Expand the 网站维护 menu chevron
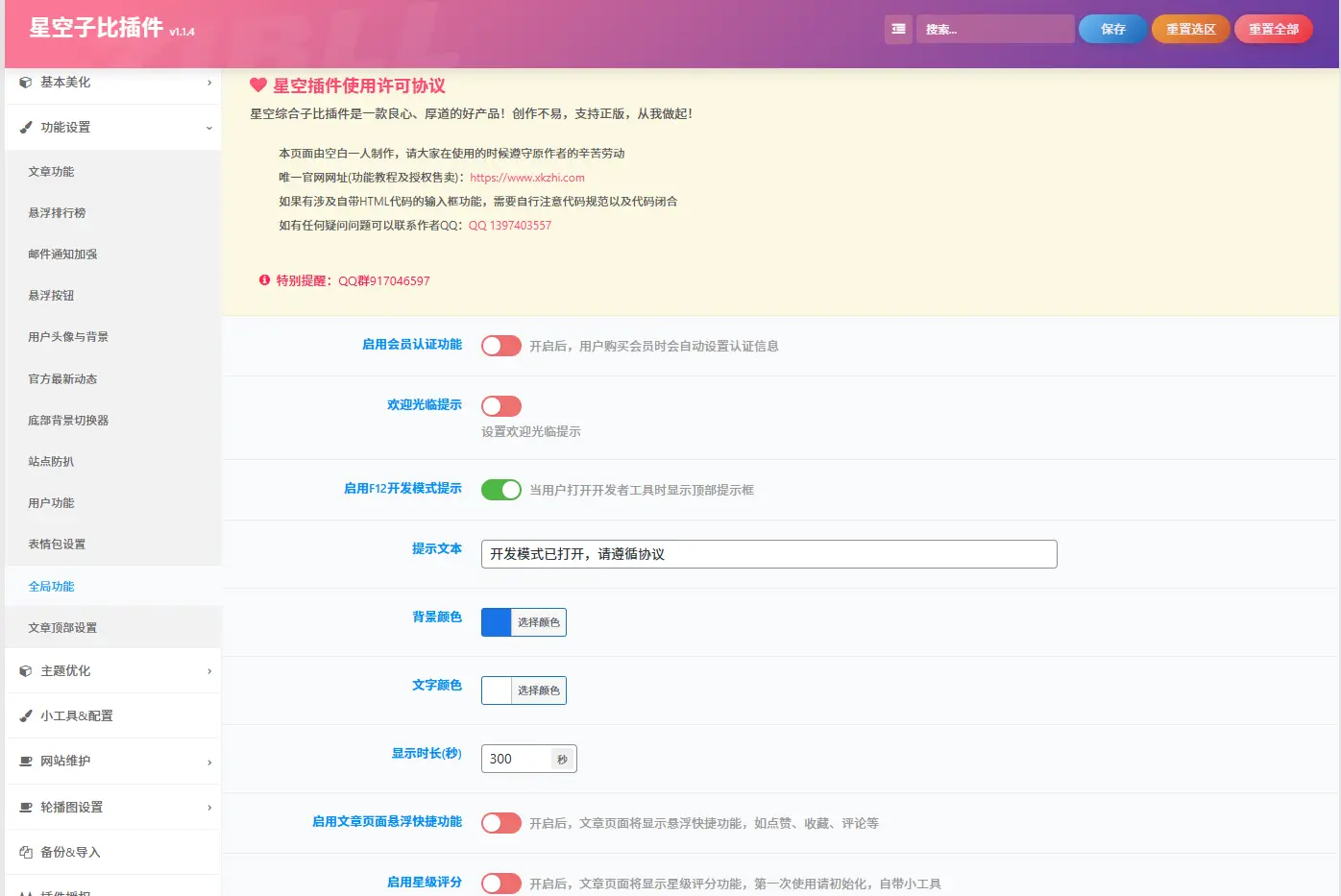 (x=209, y=762)
